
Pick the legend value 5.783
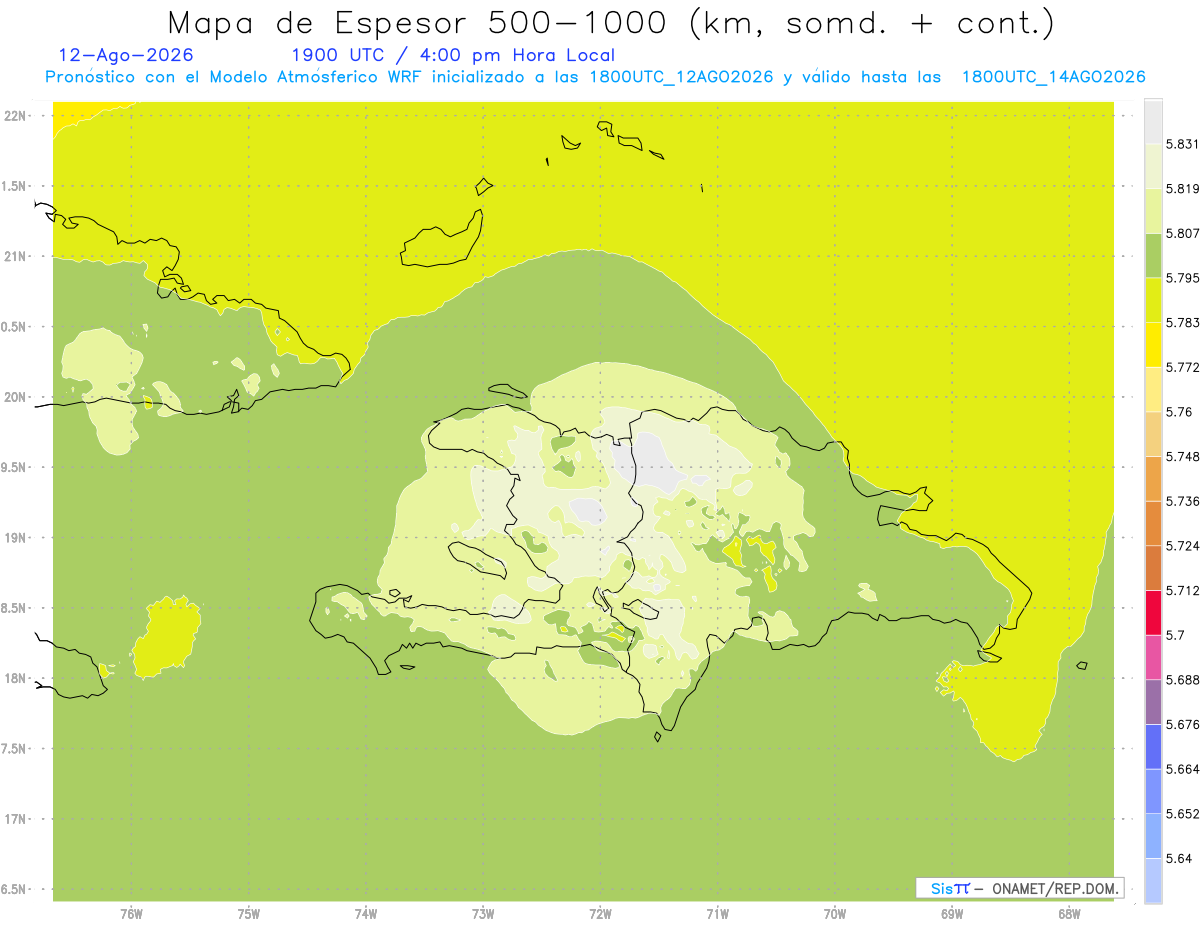coord(1182,323)
